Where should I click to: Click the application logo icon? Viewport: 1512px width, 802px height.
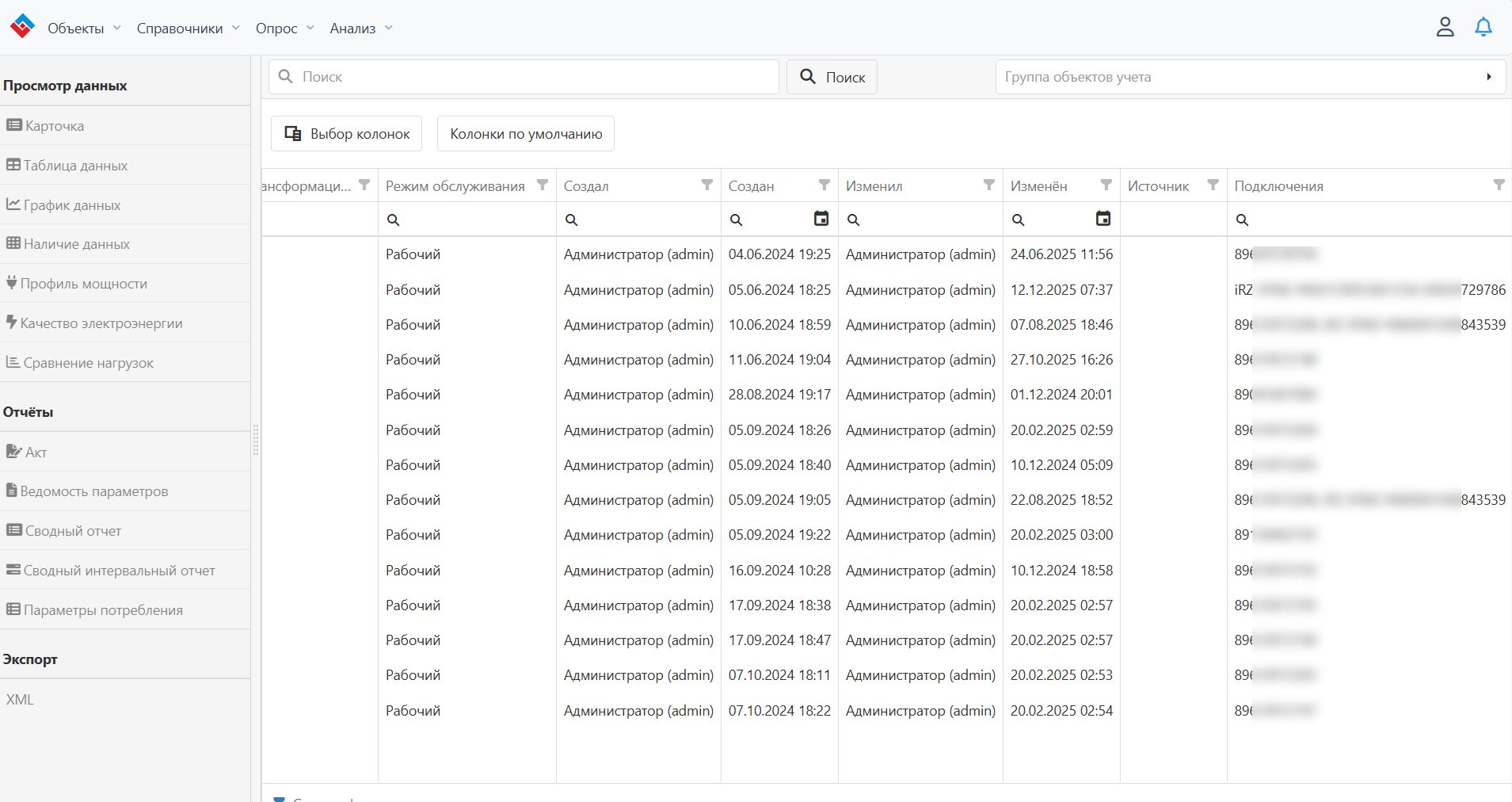[x=22, y=27]
